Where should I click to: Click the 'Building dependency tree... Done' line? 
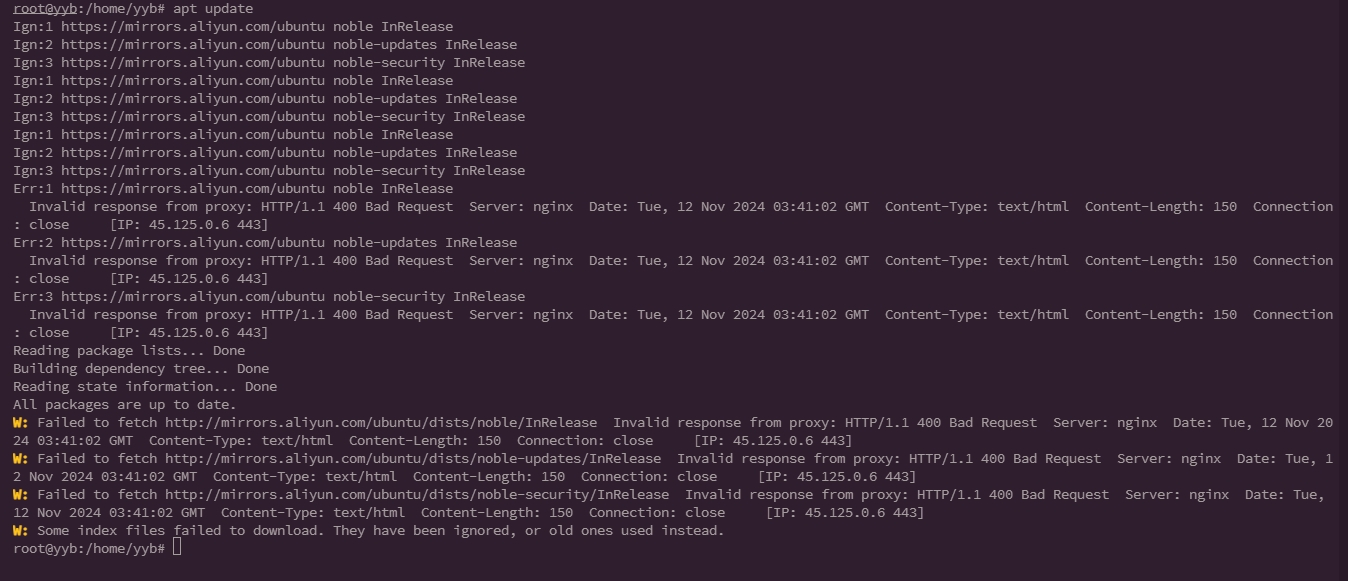141,368
